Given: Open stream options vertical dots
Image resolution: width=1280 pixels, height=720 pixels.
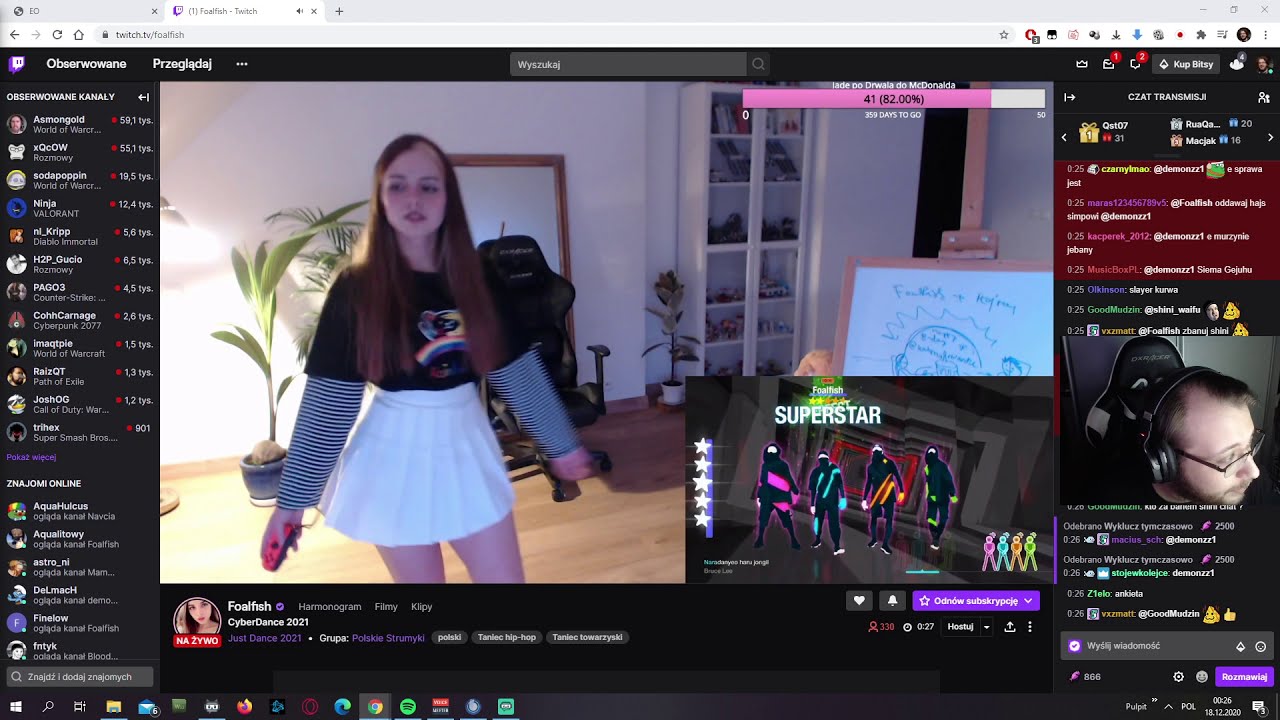Looking at the screenshot, I should click(1029, 627).
